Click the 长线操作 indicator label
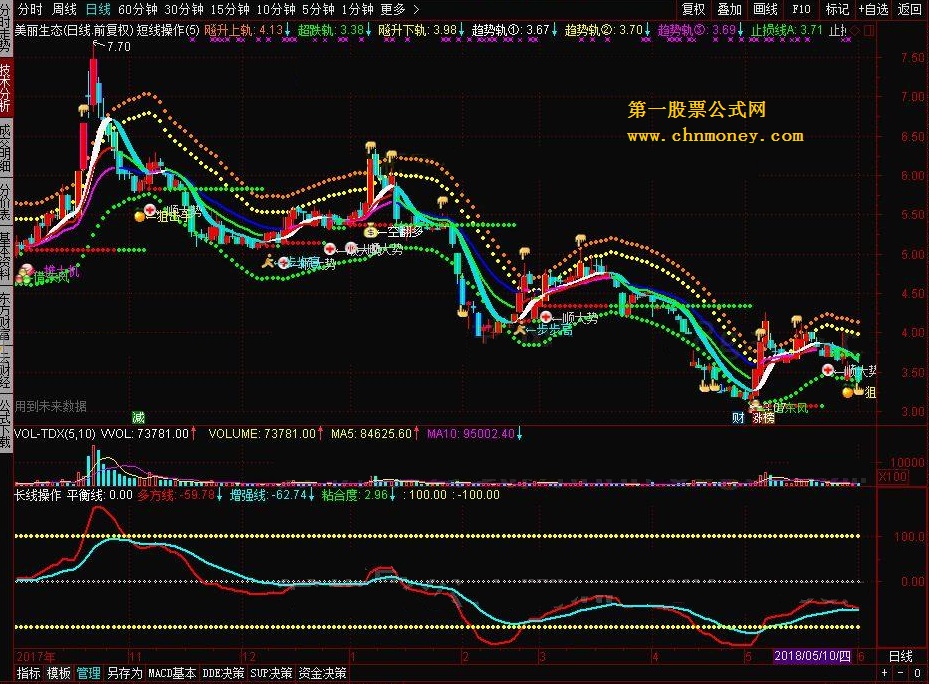 click(x=37, y=495)
